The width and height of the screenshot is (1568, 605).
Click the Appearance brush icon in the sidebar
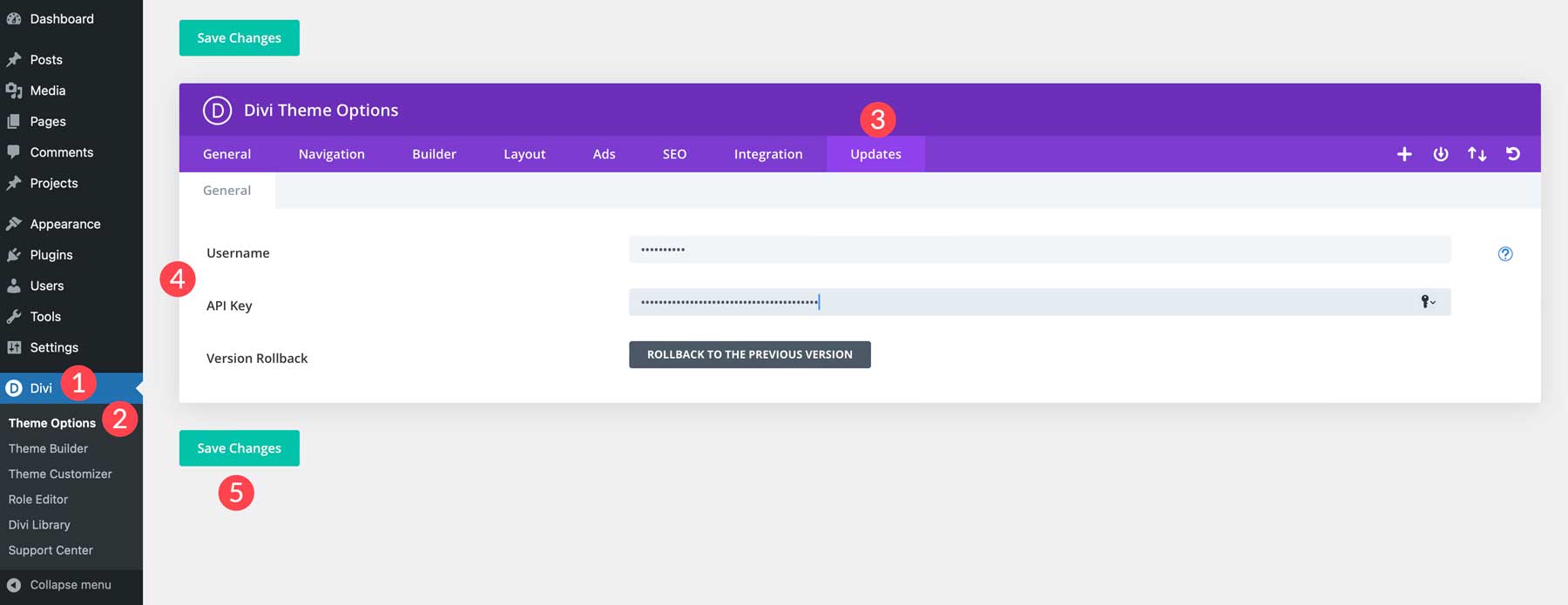[x=14, y=224]
